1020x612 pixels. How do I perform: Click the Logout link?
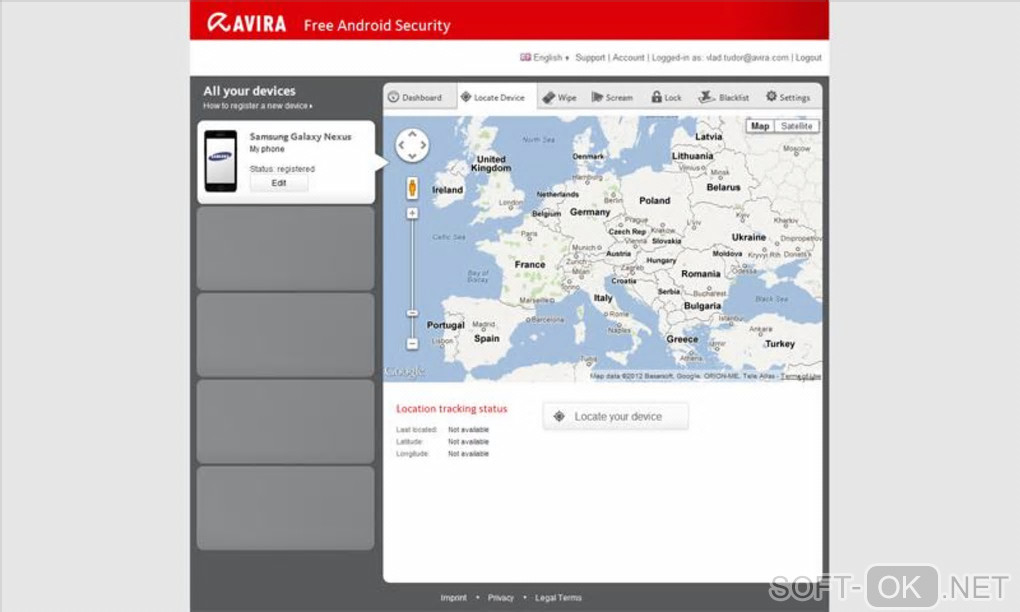pos(809,58)
